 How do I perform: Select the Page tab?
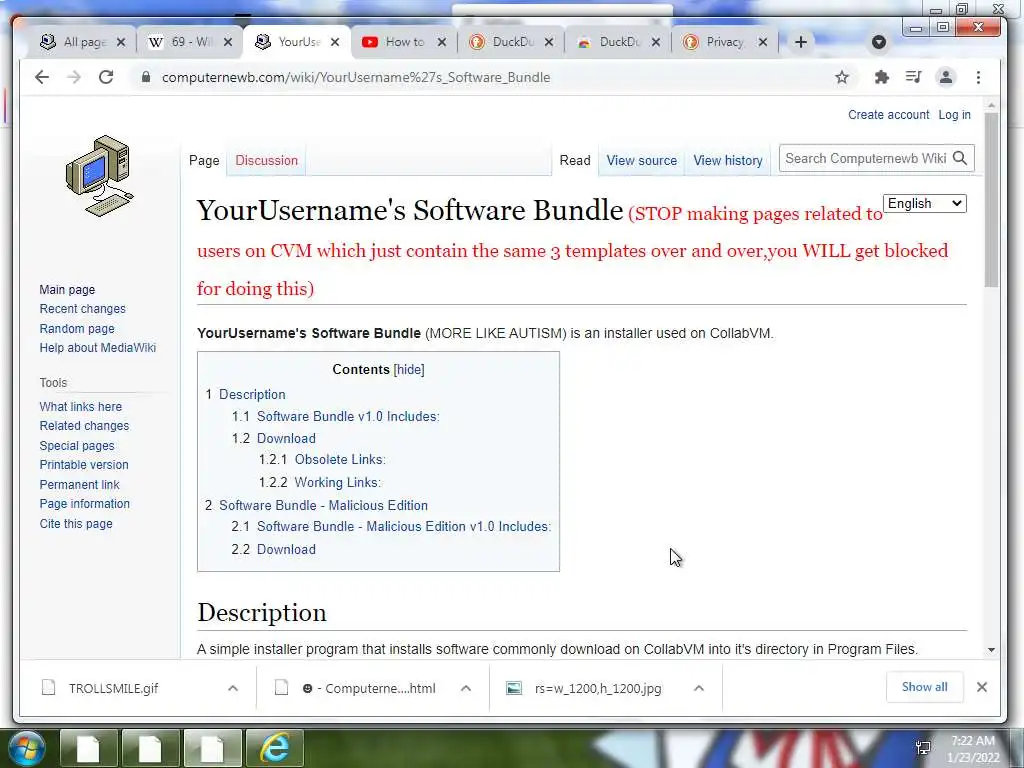click(x=204, y=160)
